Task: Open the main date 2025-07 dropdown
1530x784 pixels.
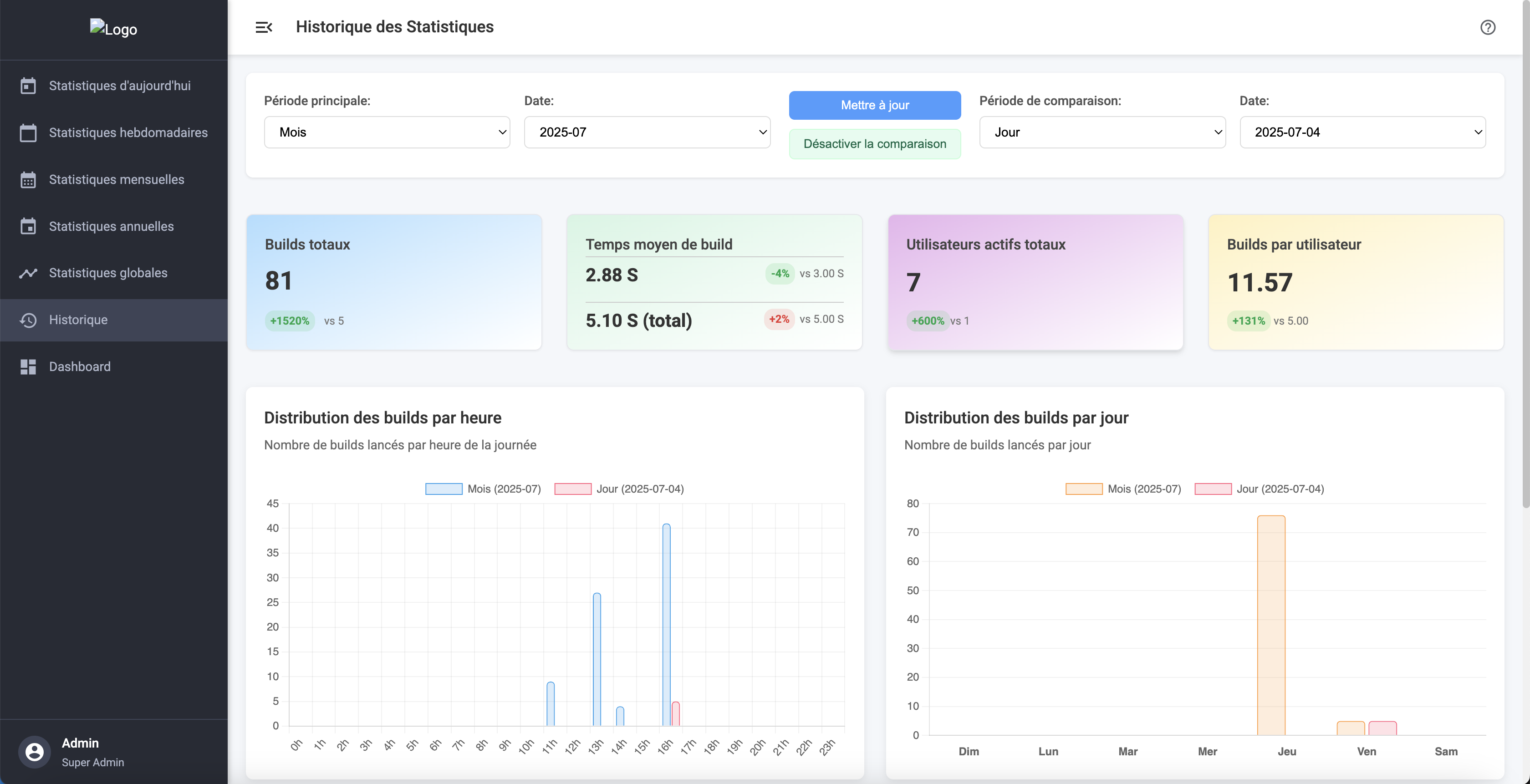Action: pos(647,132)
